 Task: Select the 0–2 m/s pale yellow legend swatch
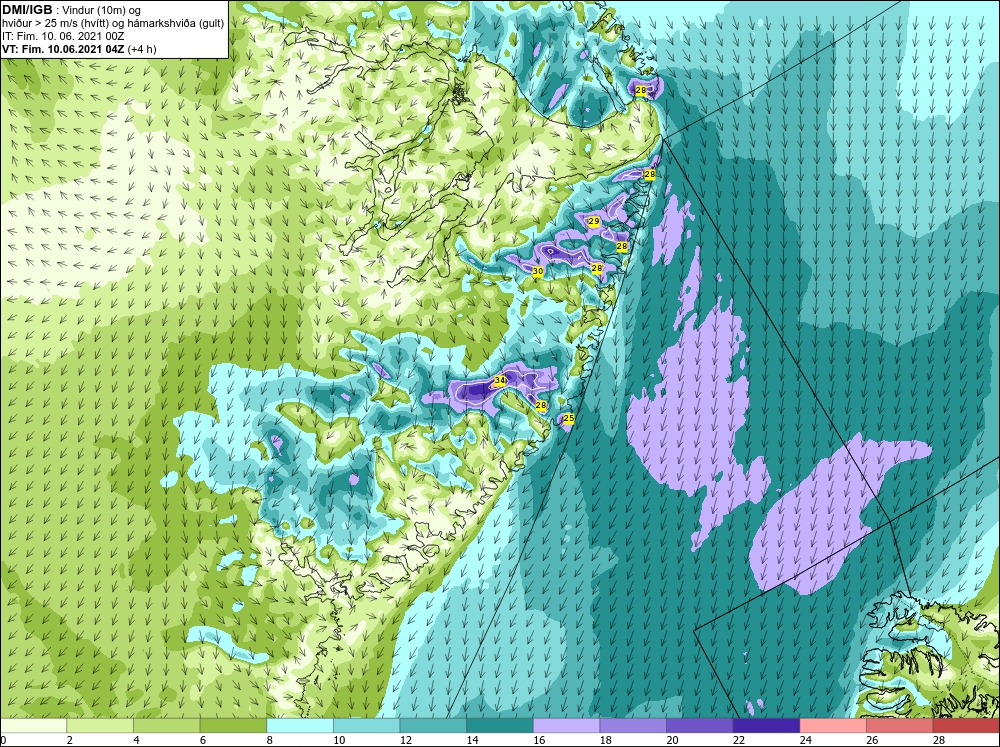coord(33,726)
